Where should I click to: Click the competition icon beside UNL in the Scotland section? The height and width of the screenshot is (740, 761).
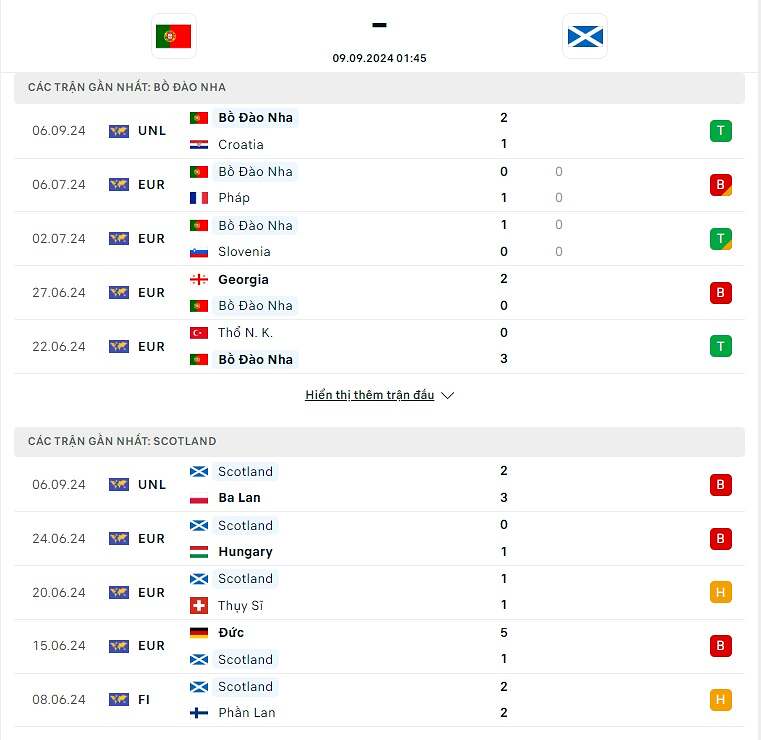(119, 484)
